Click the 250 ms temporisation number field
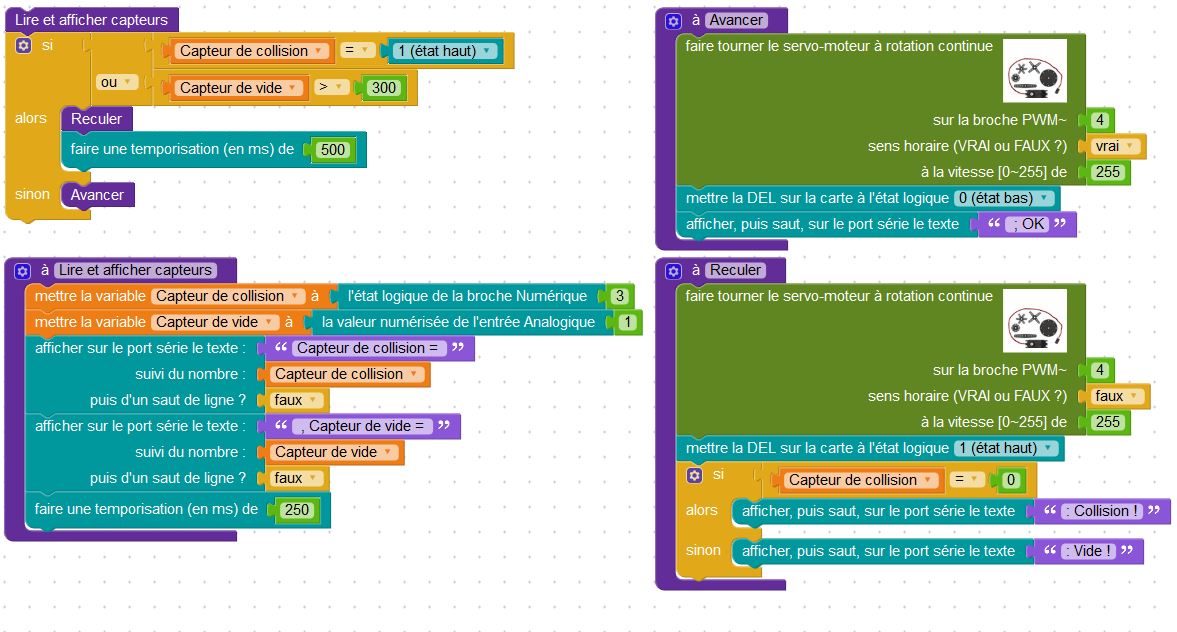The height and width of the screenshot is (632, 1177). (296, 510)
